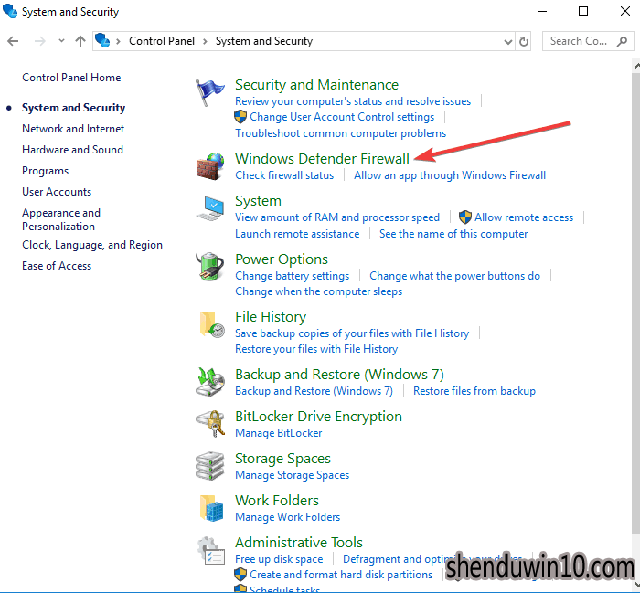640x593 pixels.
Task: Click the Control Panel icon in address bar
Action: click(x=102, y=41)
